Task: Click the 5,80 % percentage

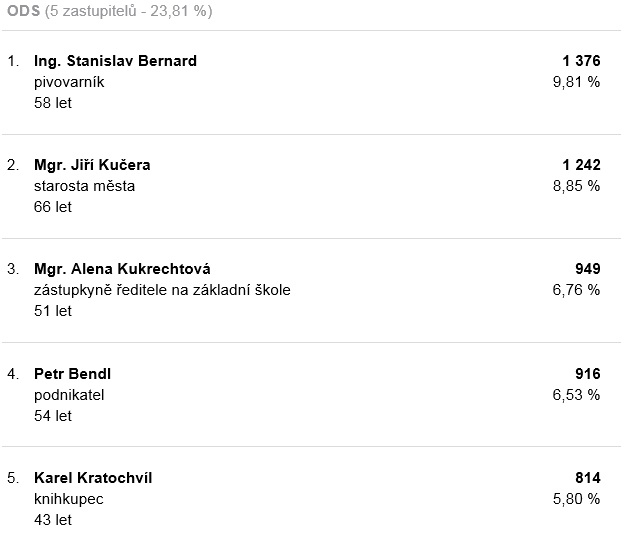Action: [x=576, y=499]
